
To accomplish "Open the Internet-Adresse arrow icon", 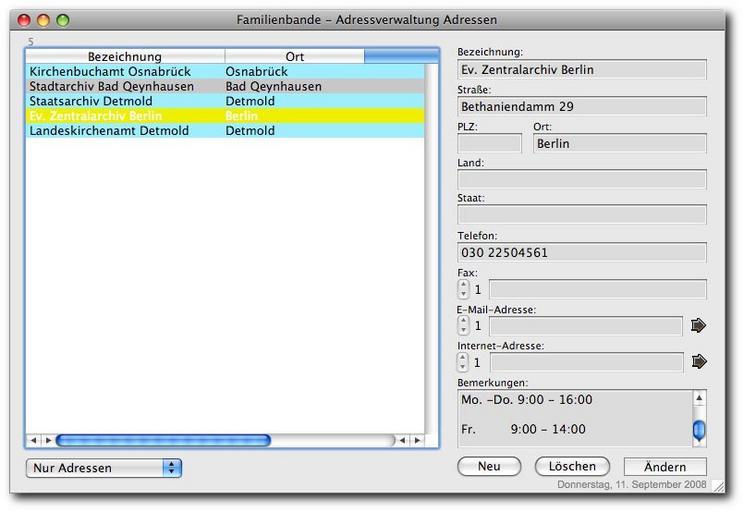I will (x=699, y=362).
